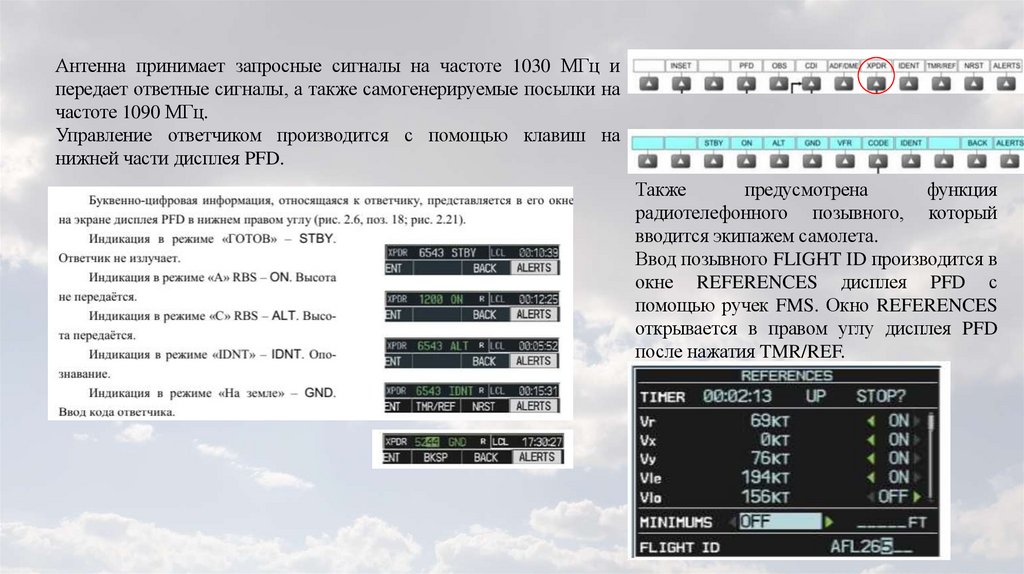
Task: Toggle Vx bug using its left green arrow
Action: pos(871,440)
